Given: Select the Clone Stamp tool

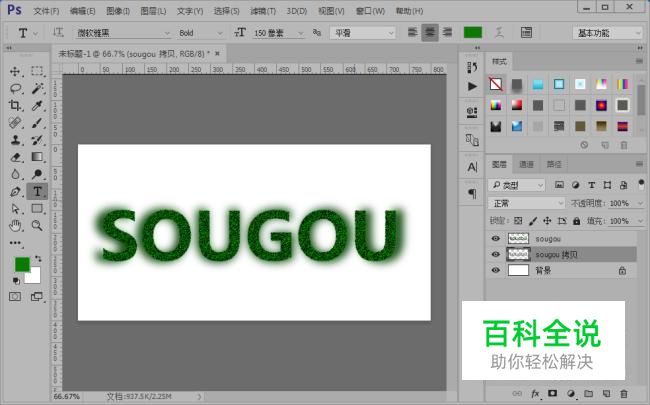Looking at the screenshot, I should [15, 140].
